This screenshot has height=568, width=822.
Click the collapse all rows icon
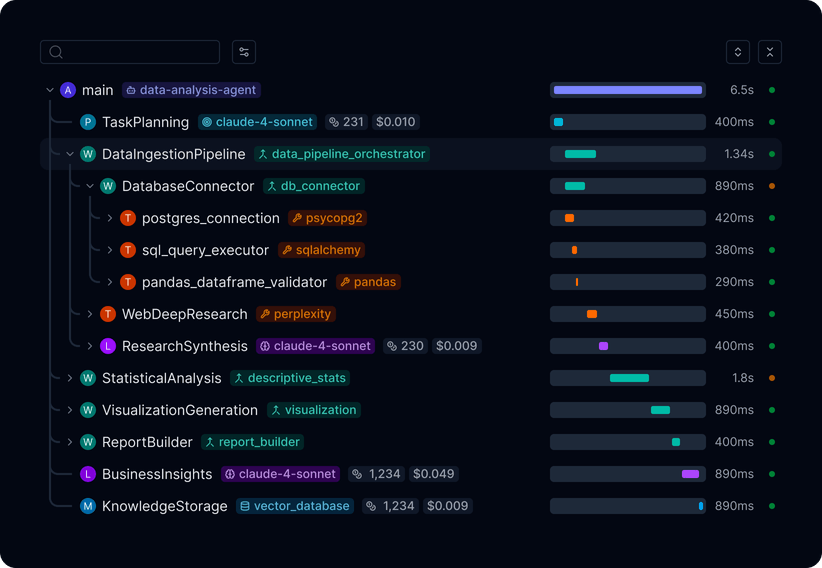[x=770, y=52]
